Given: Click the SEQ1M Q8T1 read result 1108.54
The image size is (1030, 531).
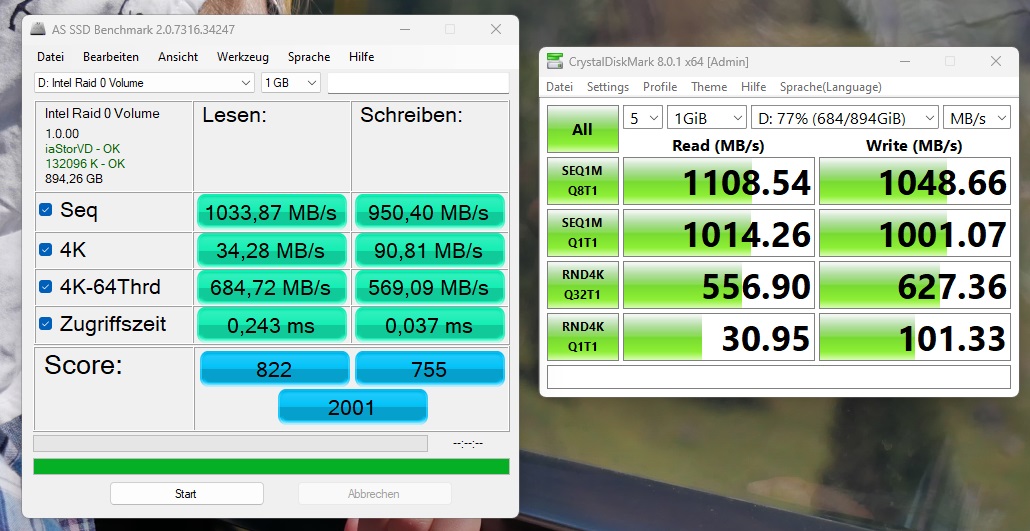Looking at the screenshot, I should (x=719, y=181).
